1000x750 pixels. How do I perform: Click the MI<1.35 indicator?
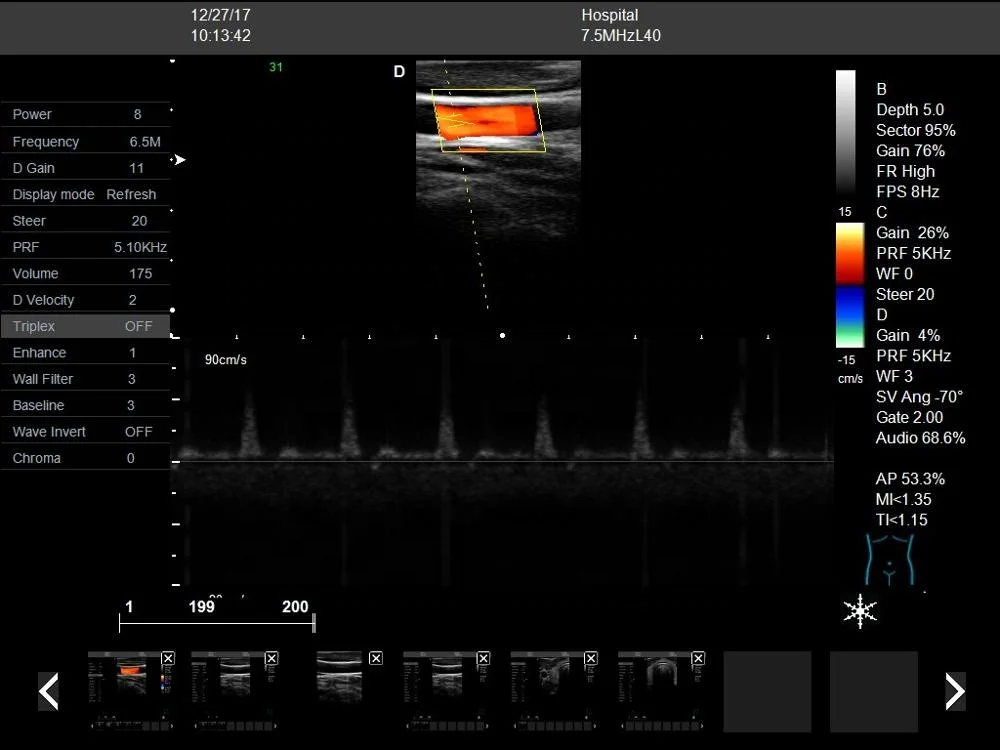[x=904, y=499]
